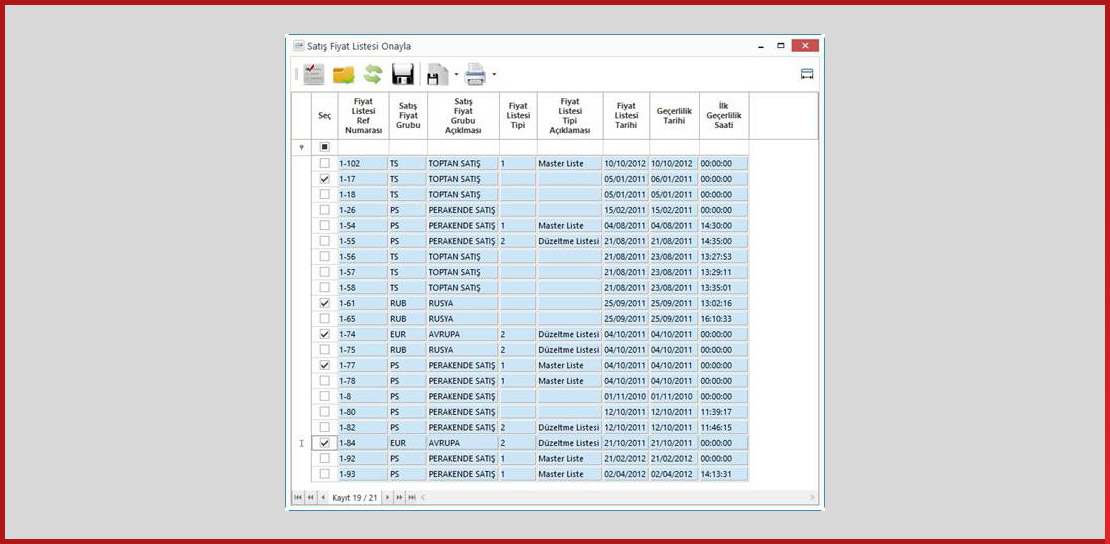Screen dimensions: 1110x544
Task: Toggle the select-all checkbox in the filter row
Action: pos(324,147)
